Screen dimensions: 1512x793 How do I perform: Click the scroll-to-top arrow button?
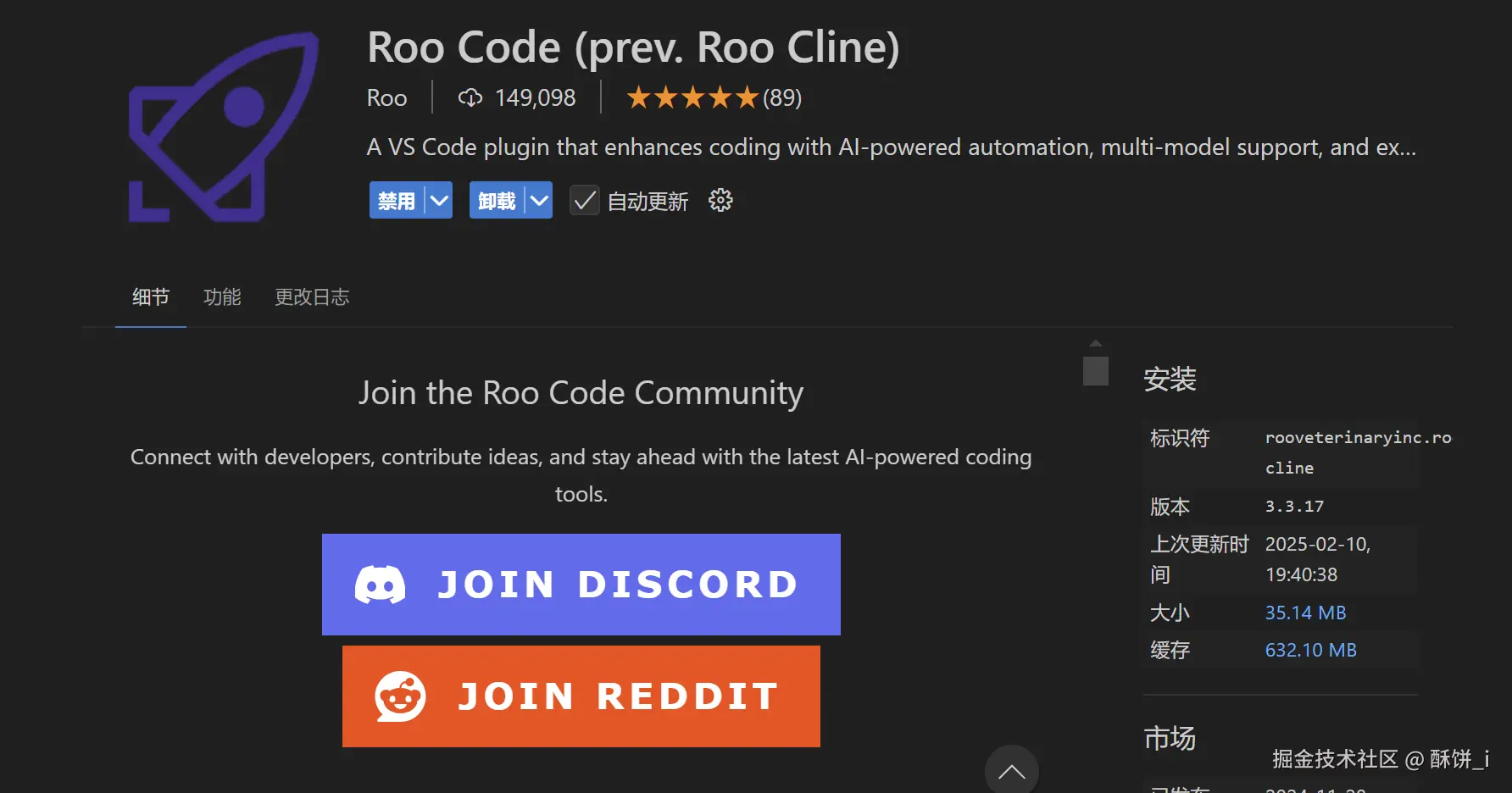tap(1011, 769)
